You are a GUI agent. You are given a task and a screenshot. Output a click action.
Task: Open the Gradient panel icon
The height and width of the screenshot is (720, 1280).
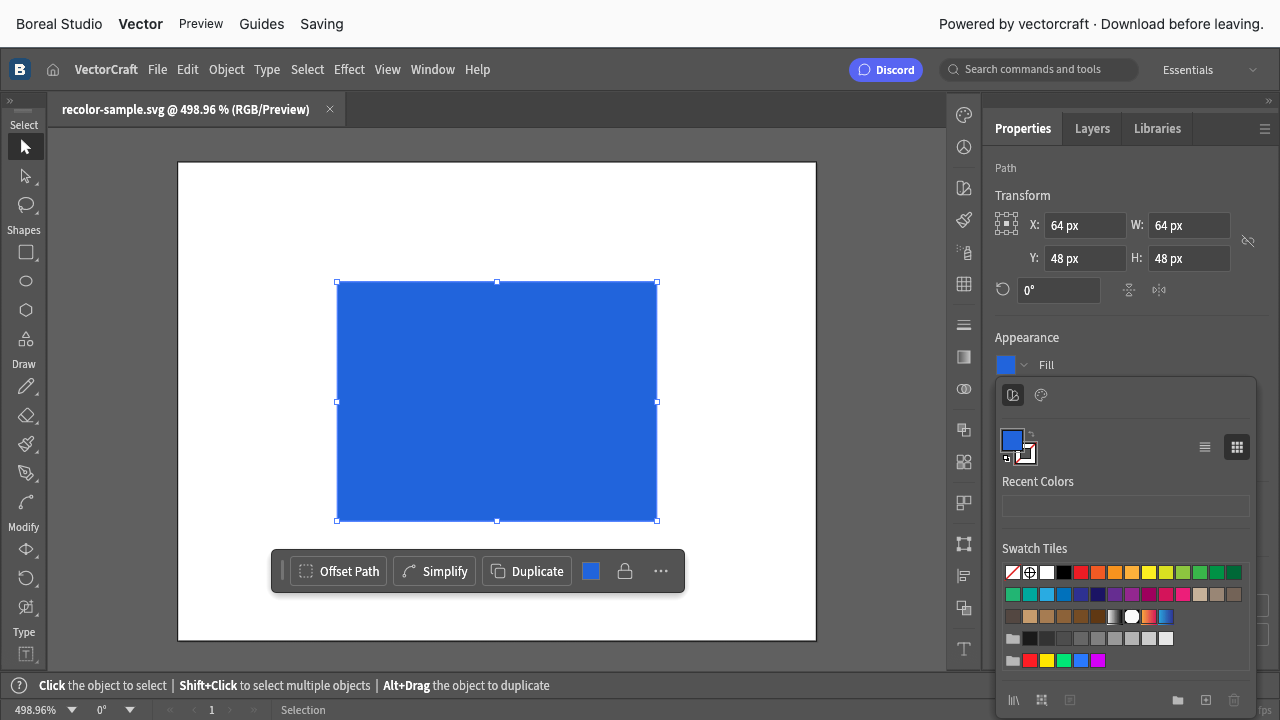coord(964,357)
